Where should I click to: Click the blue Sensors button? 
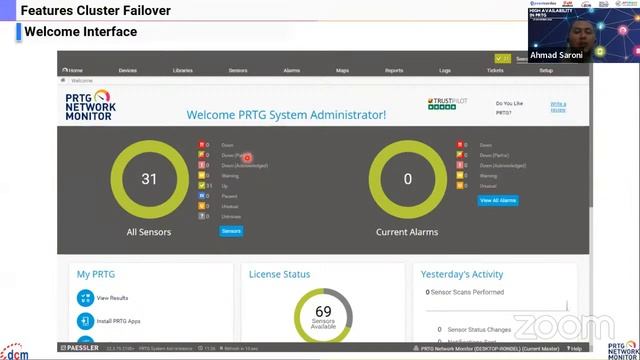[x=231, y=231]
